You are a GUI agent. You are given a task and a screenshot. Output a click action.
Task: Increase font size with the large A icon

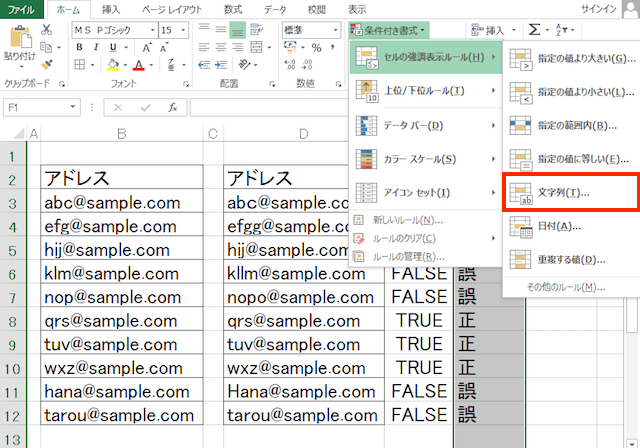pos(147,47)
